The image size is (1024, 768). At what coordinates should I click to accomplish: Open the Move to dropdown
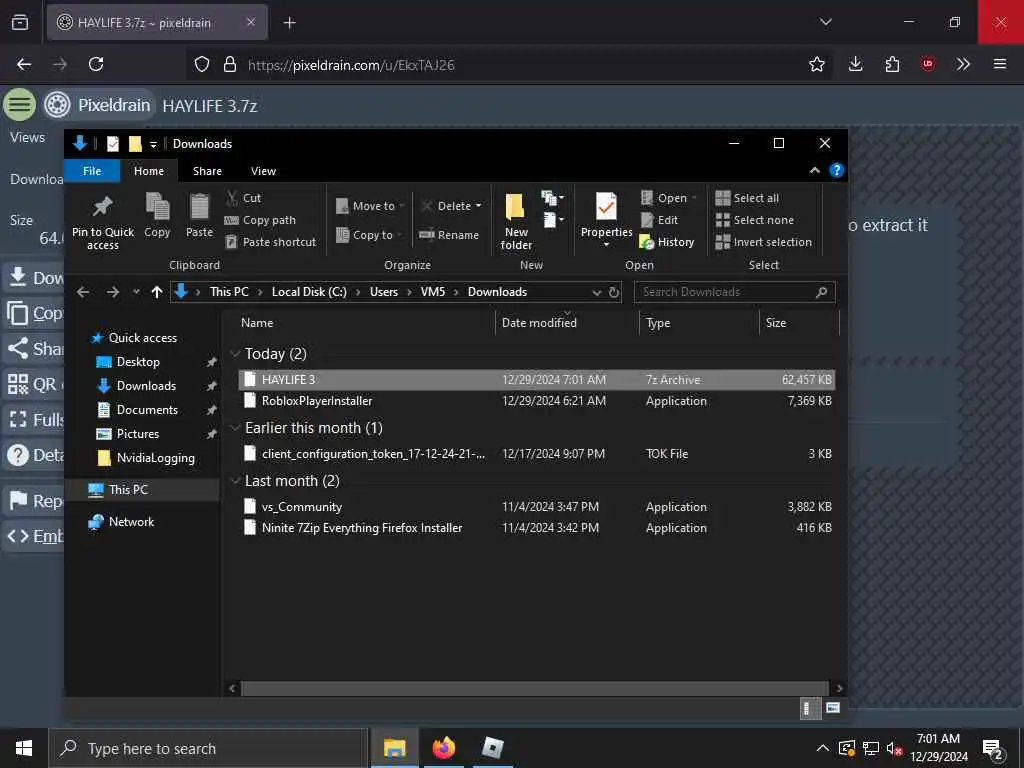tap(370, 206)
